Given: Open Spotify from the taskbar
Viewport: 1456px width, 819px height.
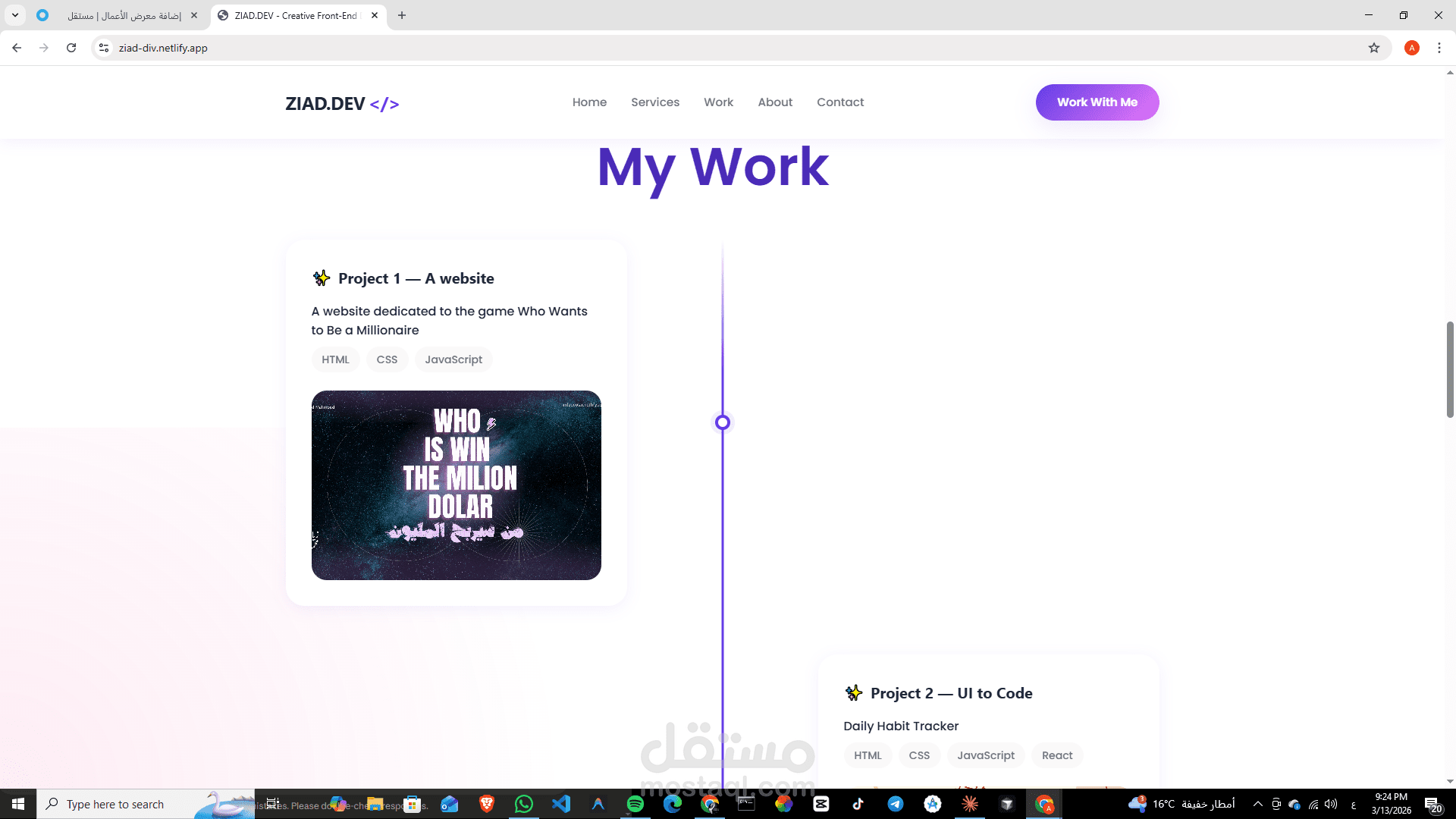Looking at the screenshot, I should tap(635, 804).
